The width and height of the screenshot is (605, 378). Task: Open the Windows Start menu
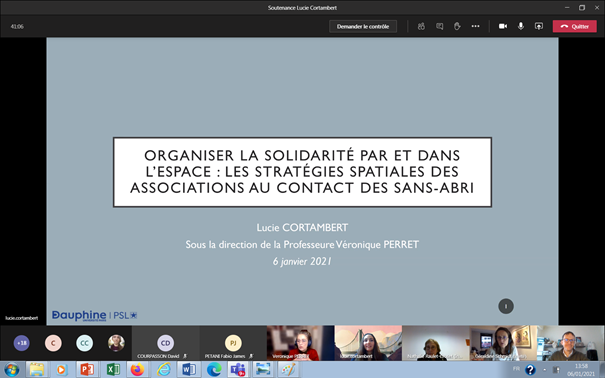(x=12, y=370)
